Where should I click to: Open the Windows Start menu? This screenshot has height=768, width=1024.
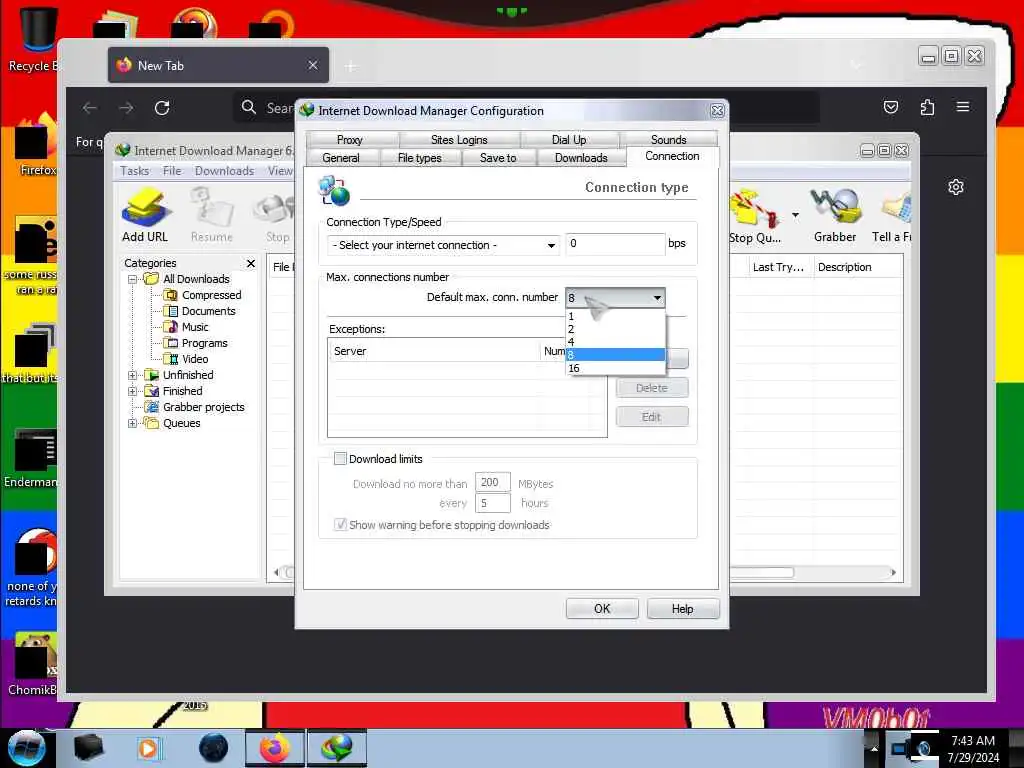[x=27, y=748]
